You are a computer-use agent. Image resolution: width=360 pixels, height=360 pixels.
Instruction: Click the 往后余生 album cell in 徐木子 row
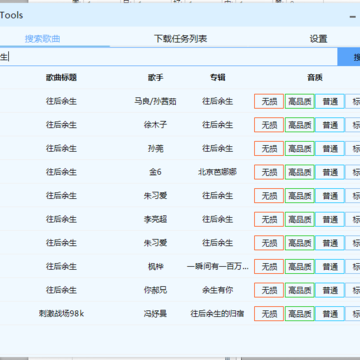click(217, 125)
